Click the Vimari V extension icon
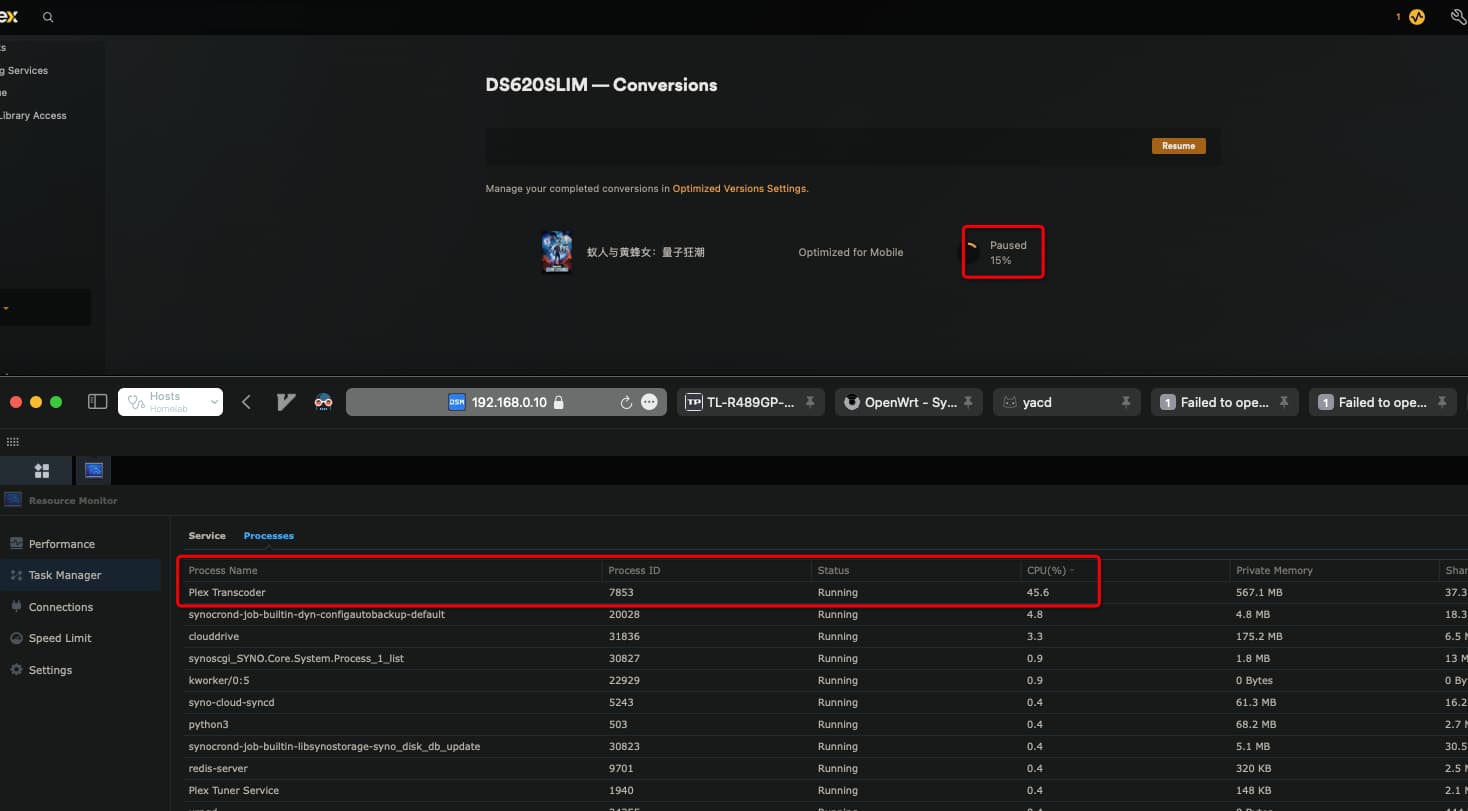The height and width of the screenshot is (811, 1468). tap(286, 402)
